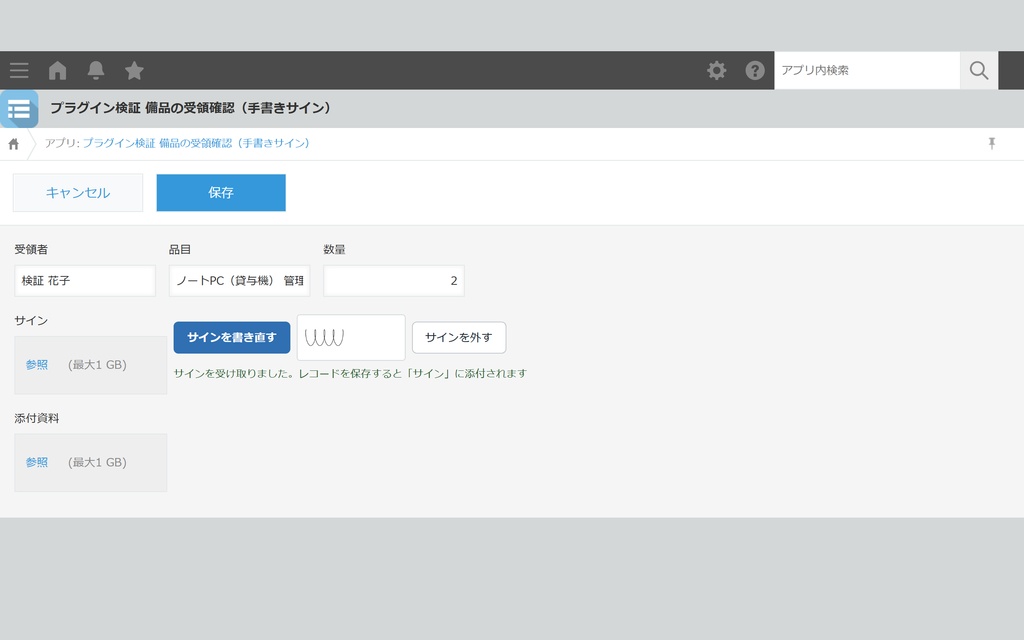1024x640 pixels.
Task: Click the 保存 button
Action: (x=221, y=193)
